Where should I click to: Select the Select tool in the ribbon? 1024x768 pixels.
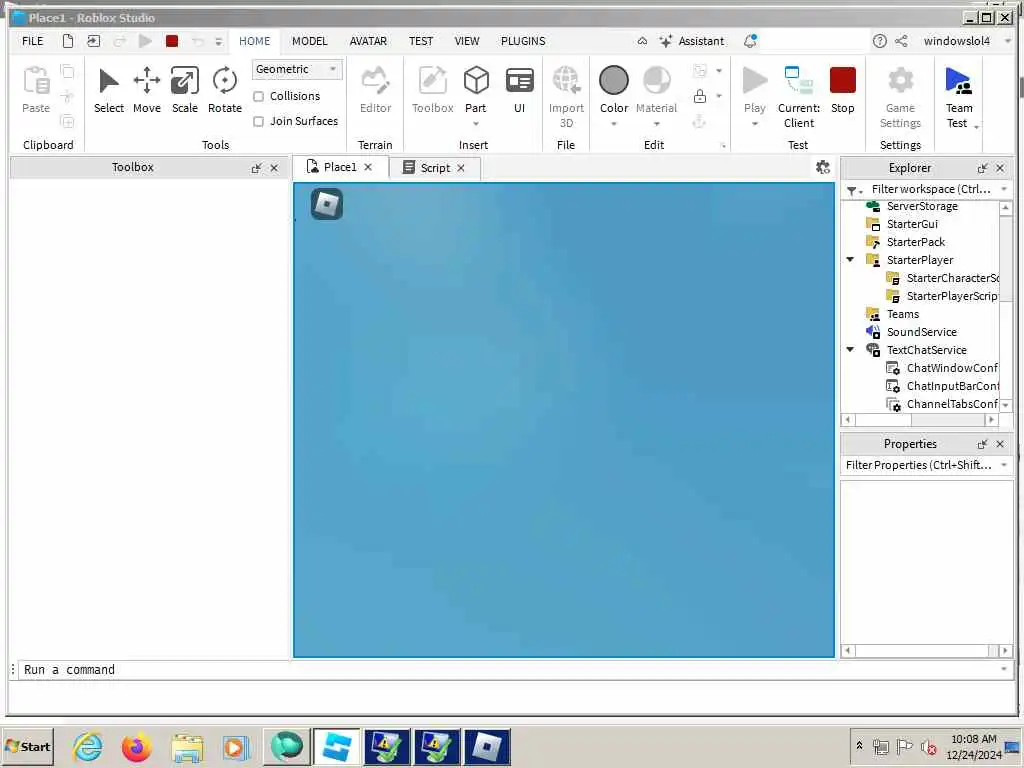tap(108, 91)
